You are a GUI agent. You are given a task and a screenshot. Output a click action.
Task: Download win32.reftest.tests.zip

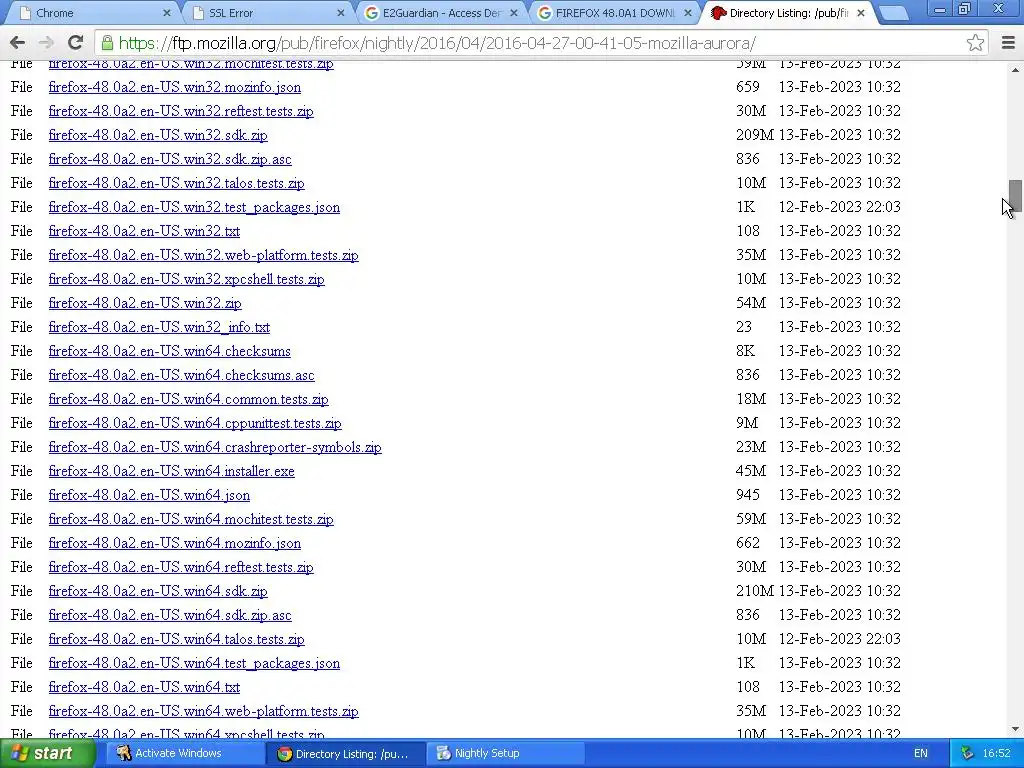point(181,111)
